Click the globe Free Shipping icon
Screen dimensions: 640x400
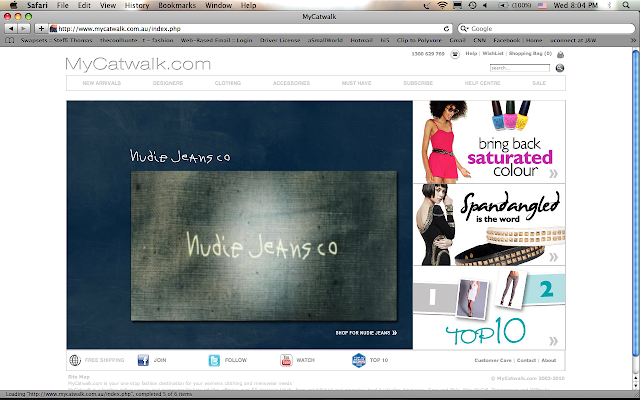coord(75,360)
